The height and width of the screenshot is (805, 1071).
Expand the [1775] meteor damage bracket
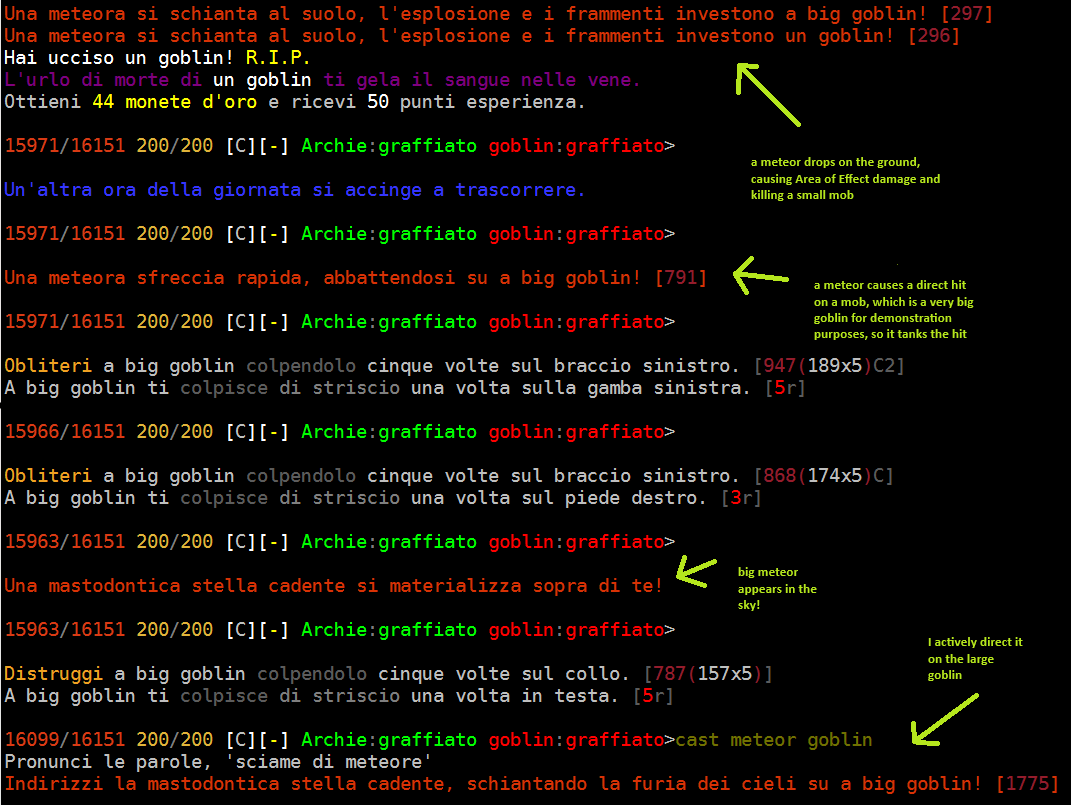pyautogui.click(x=1030, y=783)
